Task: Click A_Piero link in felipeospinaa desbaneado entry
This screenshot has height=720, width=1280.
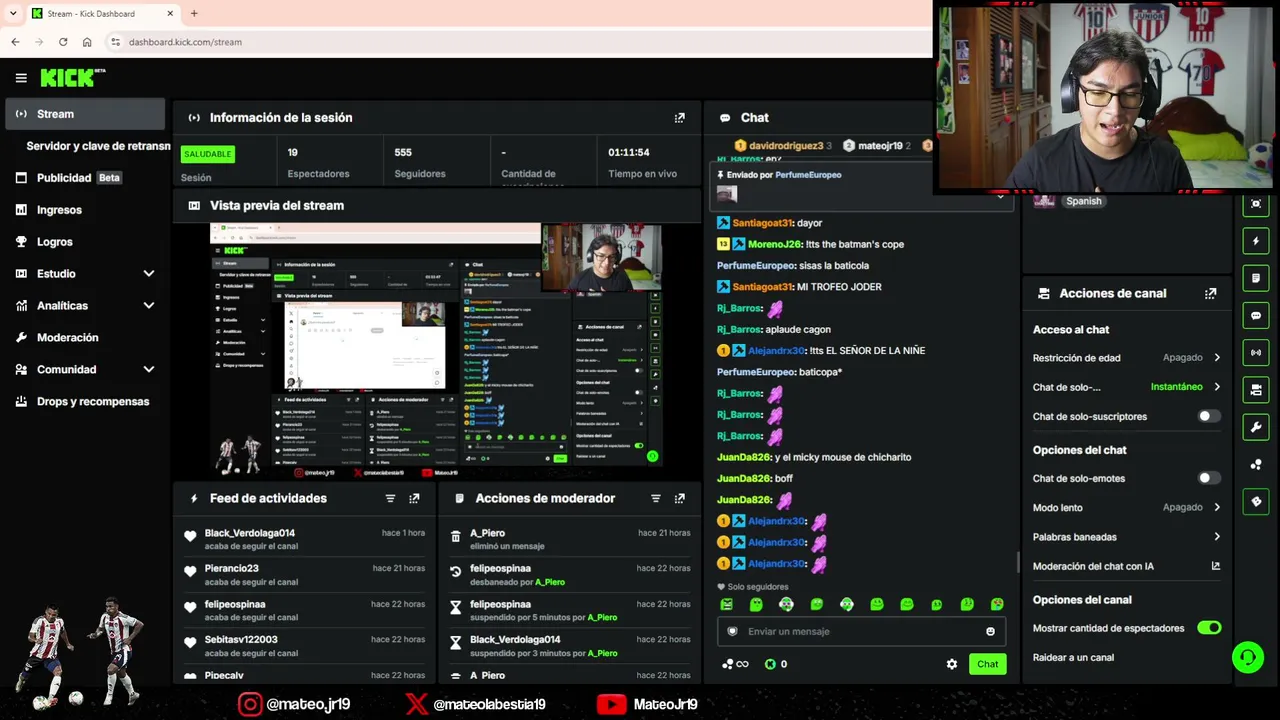Action: pyautogui.click(x=550, y=582)
